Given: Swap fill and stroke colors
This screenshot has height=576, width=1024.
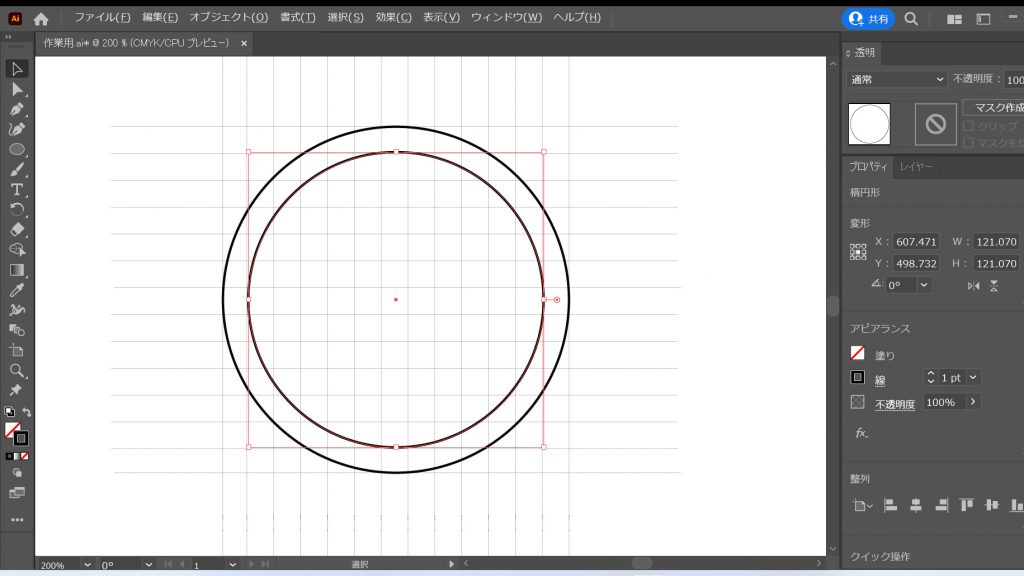Looking at the screenshot, I should click(x=27, y=412).
